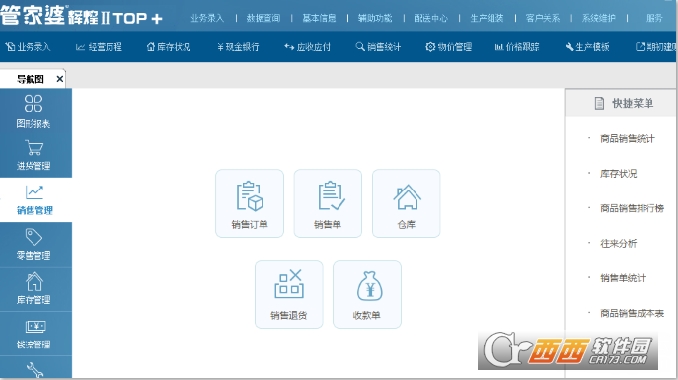
Task: Open the 销售订单 sales order icon
Action: tap(249, 203)
